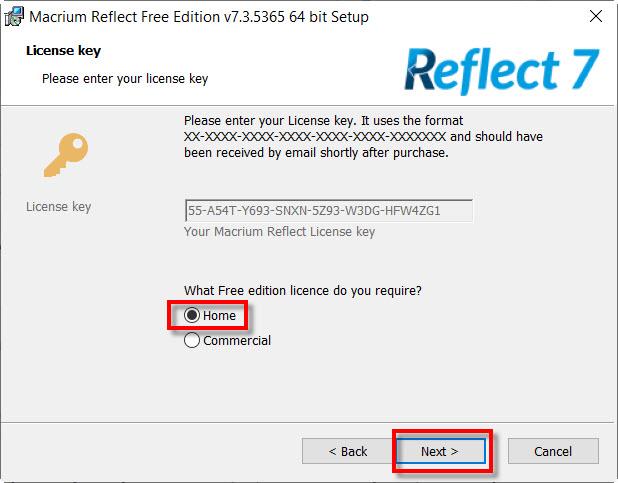This screenshot has height=483, width=618.
Task: Click the installer icon in the title bar
Action: point(14,16)
